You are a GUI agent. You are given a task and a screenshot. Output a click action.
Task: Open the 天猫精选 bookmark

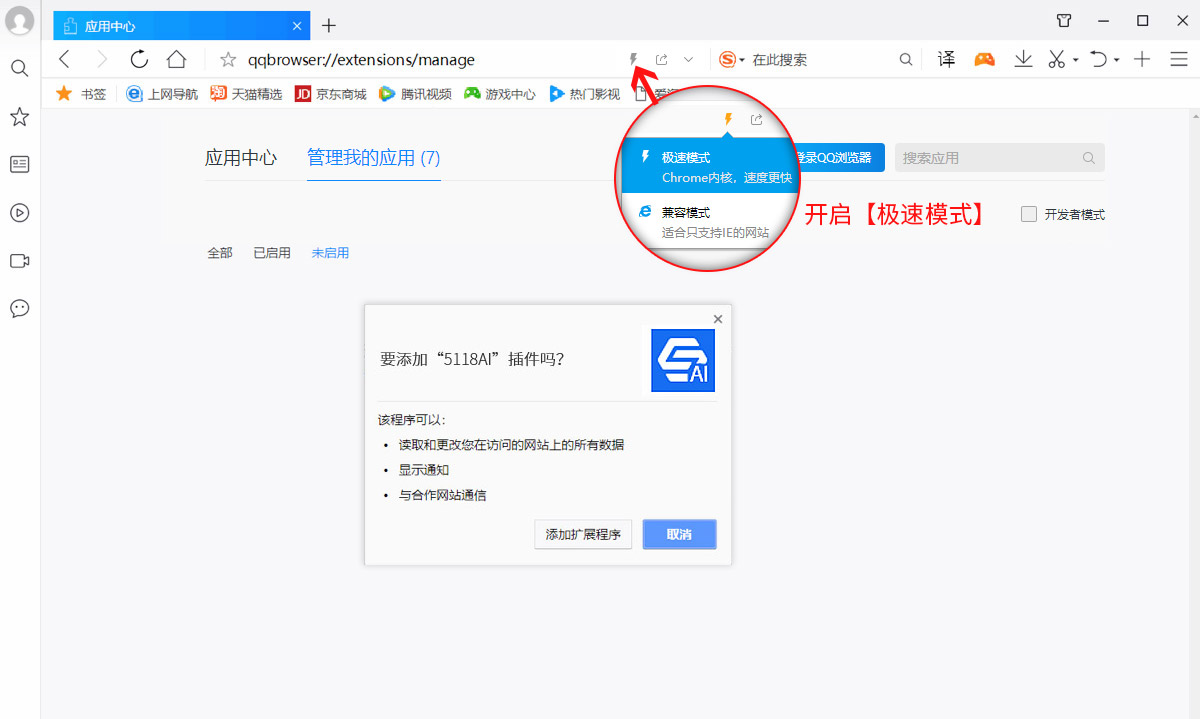tap(246, 94)
